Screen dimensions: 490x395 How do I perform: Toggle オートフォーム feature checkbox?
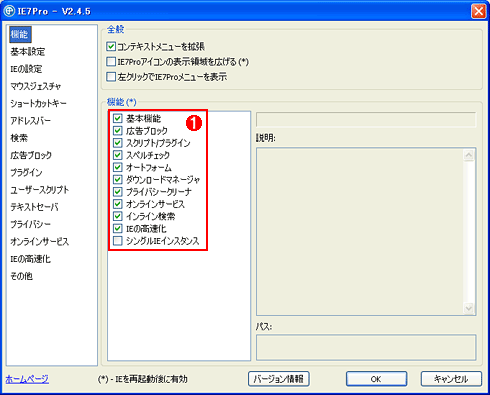pyautogui.click(x=117, y=167)
